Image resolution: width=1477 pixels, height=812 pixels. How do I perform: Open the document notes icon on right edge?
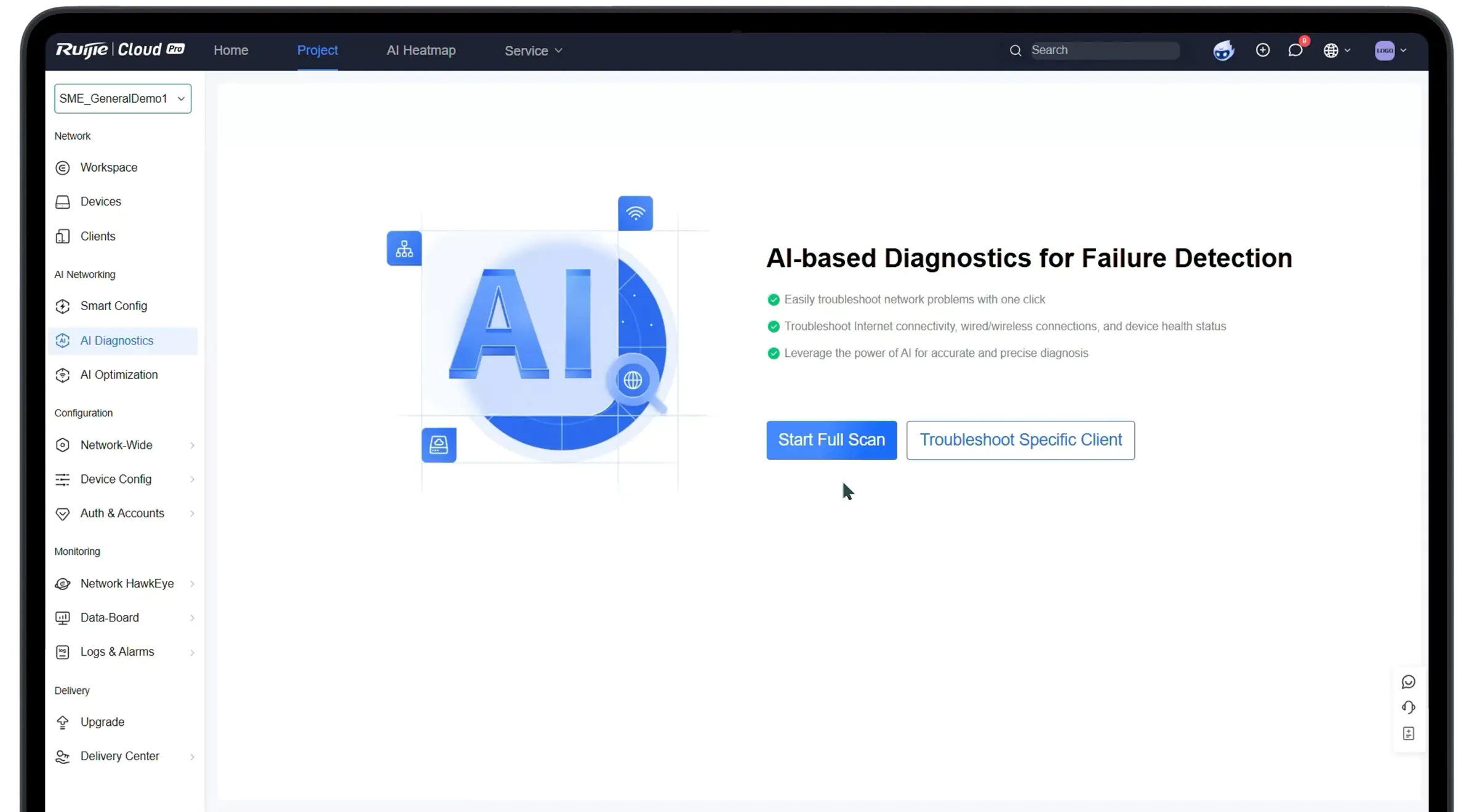(1409, 733)
